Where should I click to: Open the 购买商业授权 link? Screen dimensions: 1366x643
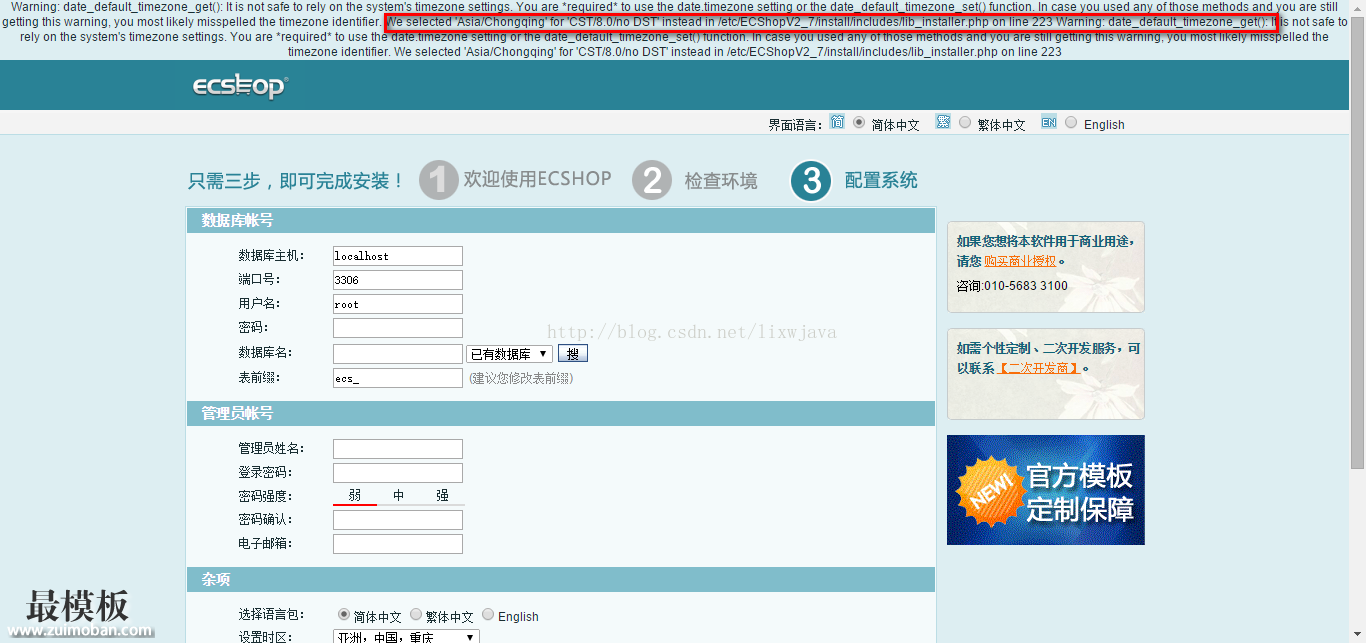click(1020, 261)
